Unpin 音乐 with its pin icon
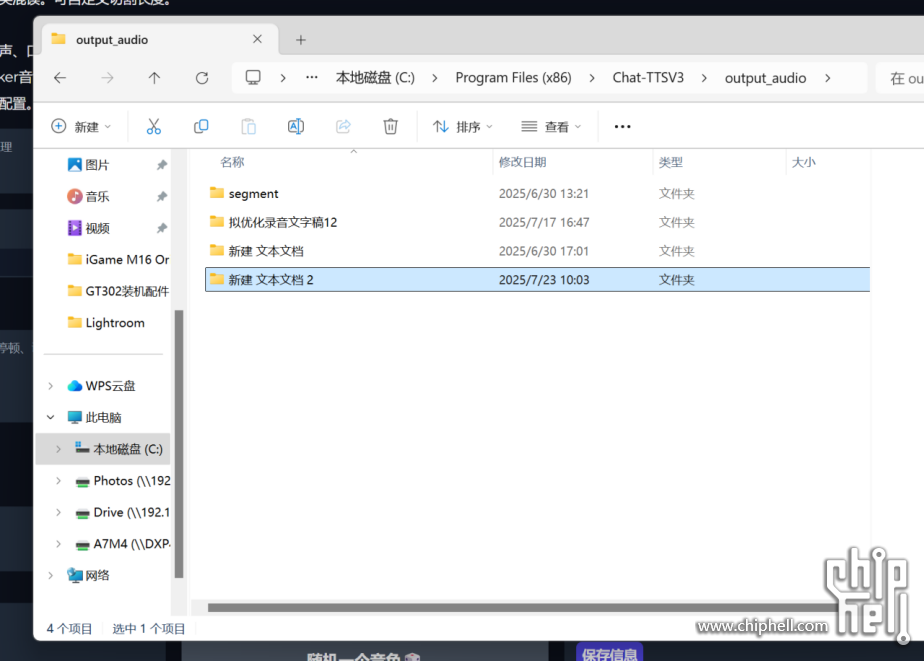This screenshot has width=924, height=661. pyautogui.click(x=161, y=197)
